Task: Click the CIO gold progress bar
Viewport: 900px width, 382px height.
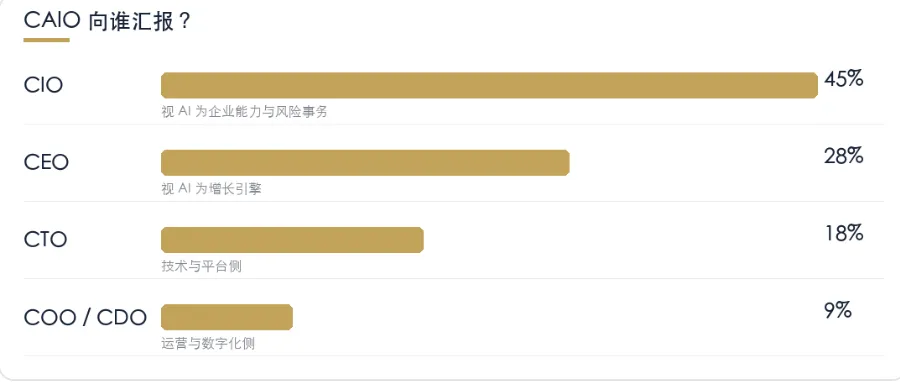Action: pyautogui.click(x=489, y=85)
